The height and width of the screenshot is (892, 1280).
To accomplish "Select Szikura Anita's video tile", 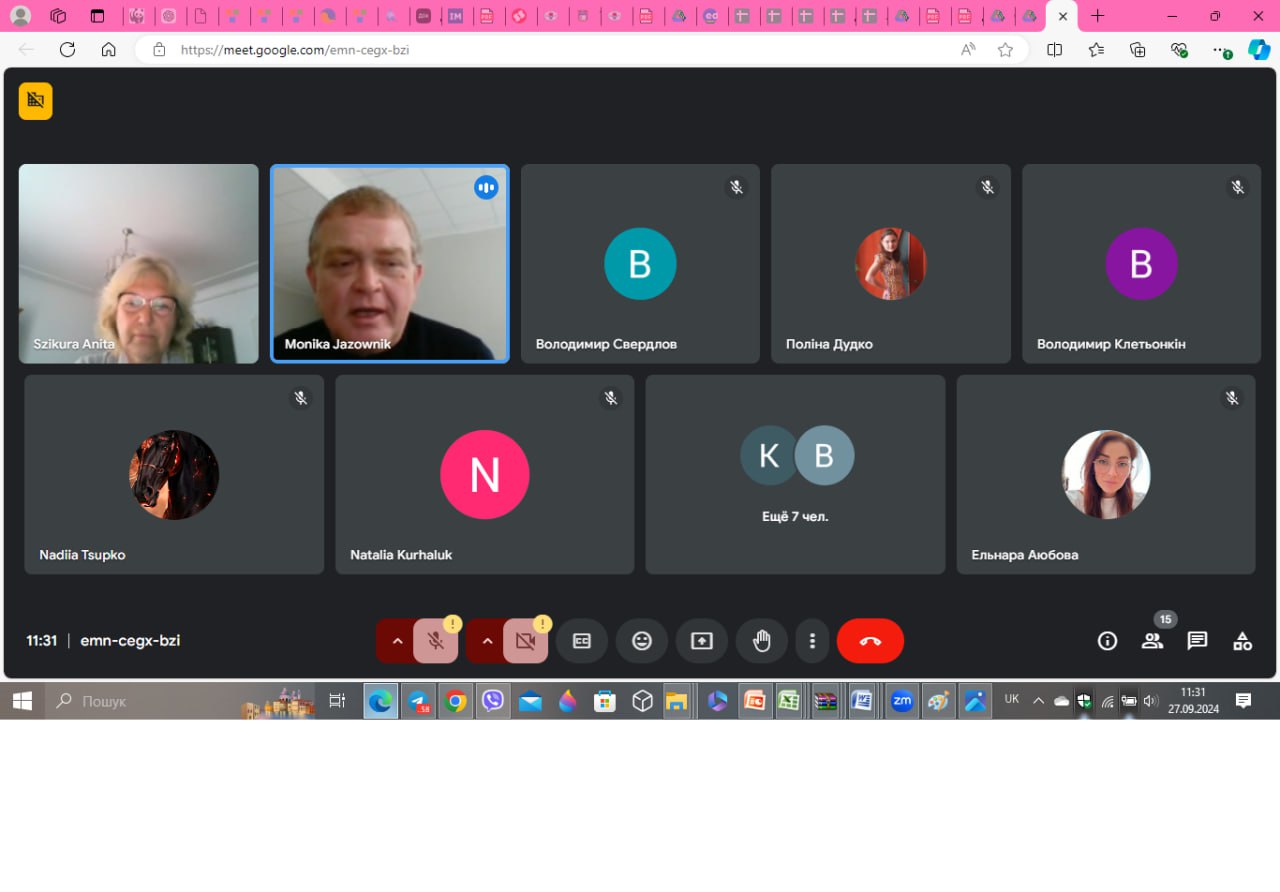I will [x=139, y=263].
